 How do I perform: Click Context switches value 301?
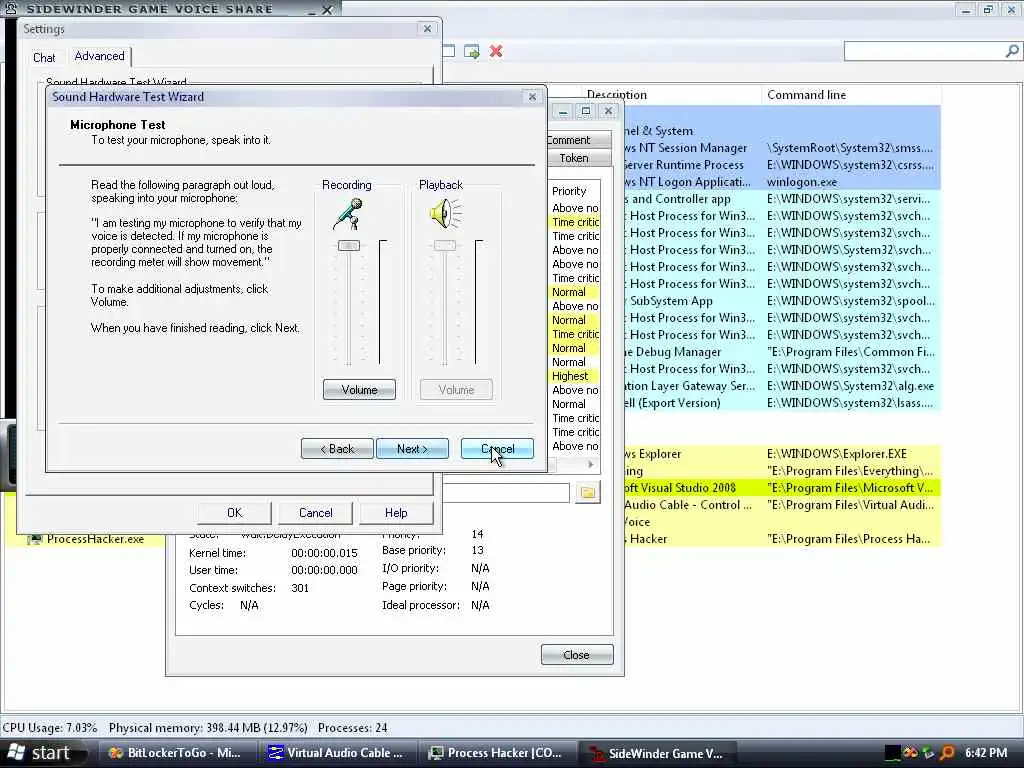[300, 588]
